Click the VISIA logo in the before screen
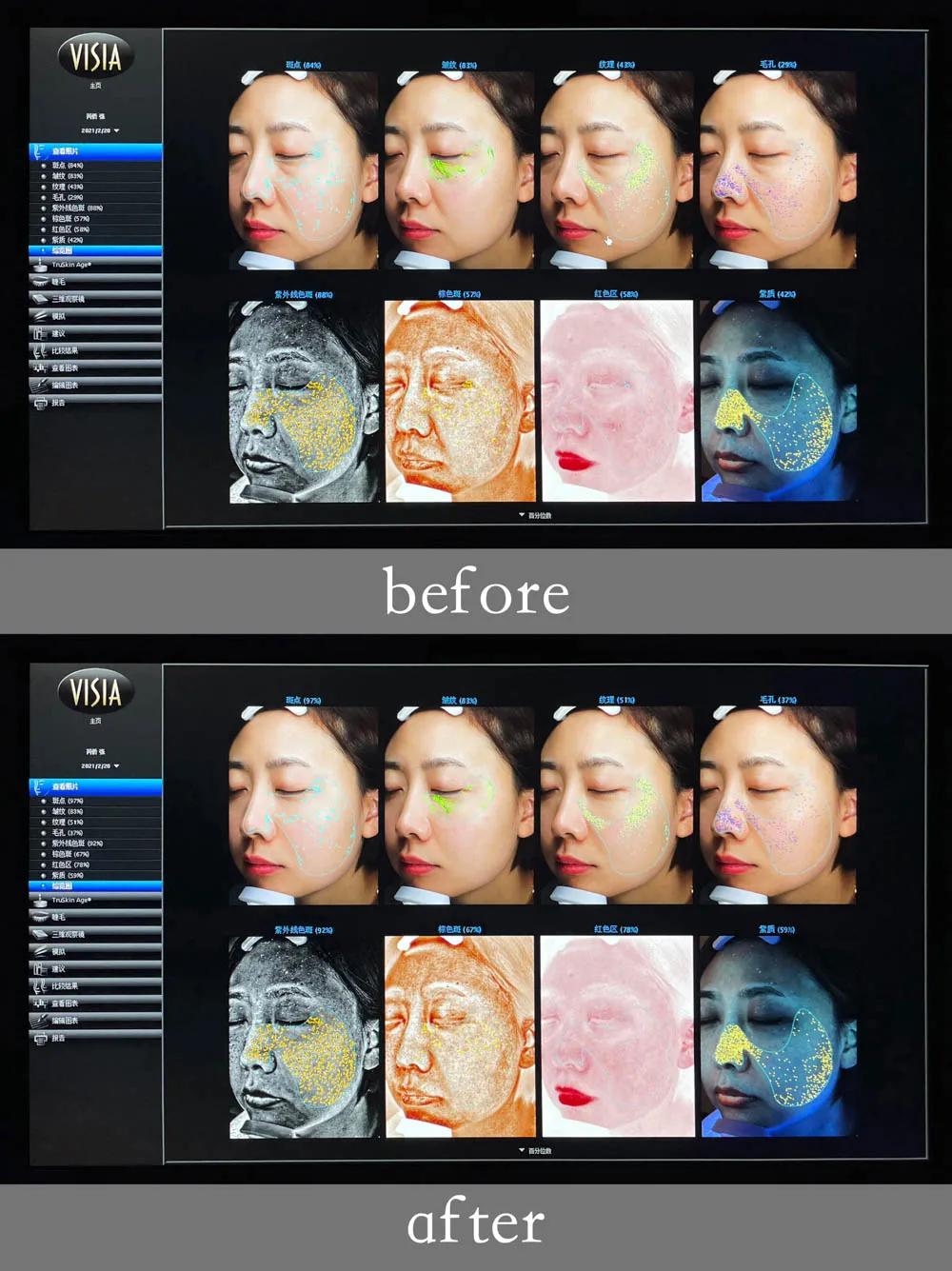This screenshot has width=952, height=1271. click(95, 56)
